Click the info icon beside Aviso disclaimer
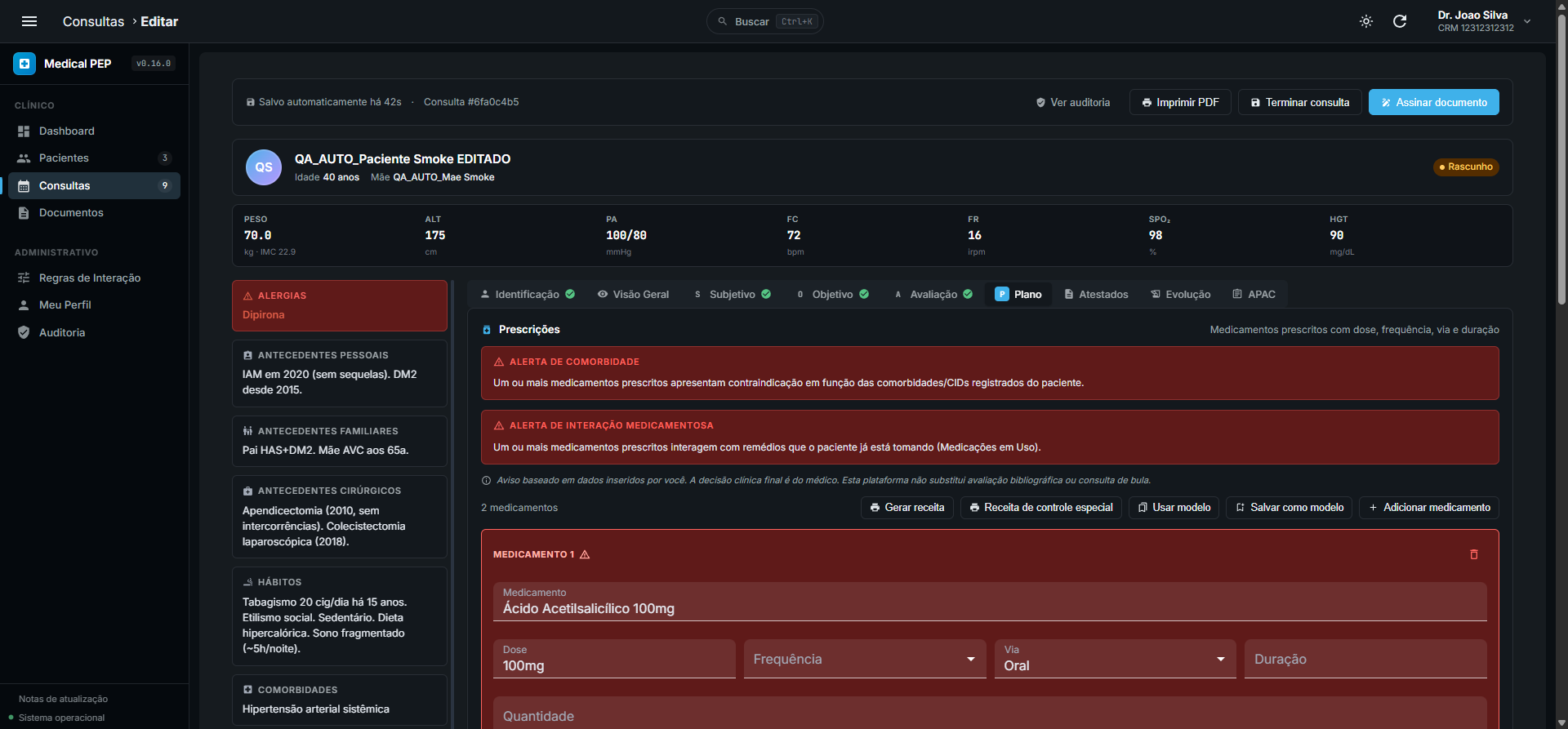The width and height of the screenshot is (1568, 729). pyautogui.click(x=487, y=480)
